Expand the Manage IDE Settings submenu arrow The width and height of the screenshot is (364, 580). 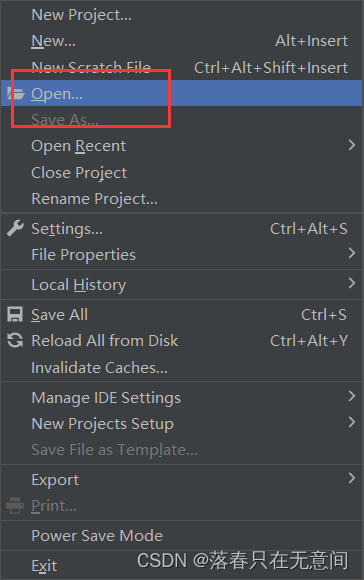tap(352, 396)
